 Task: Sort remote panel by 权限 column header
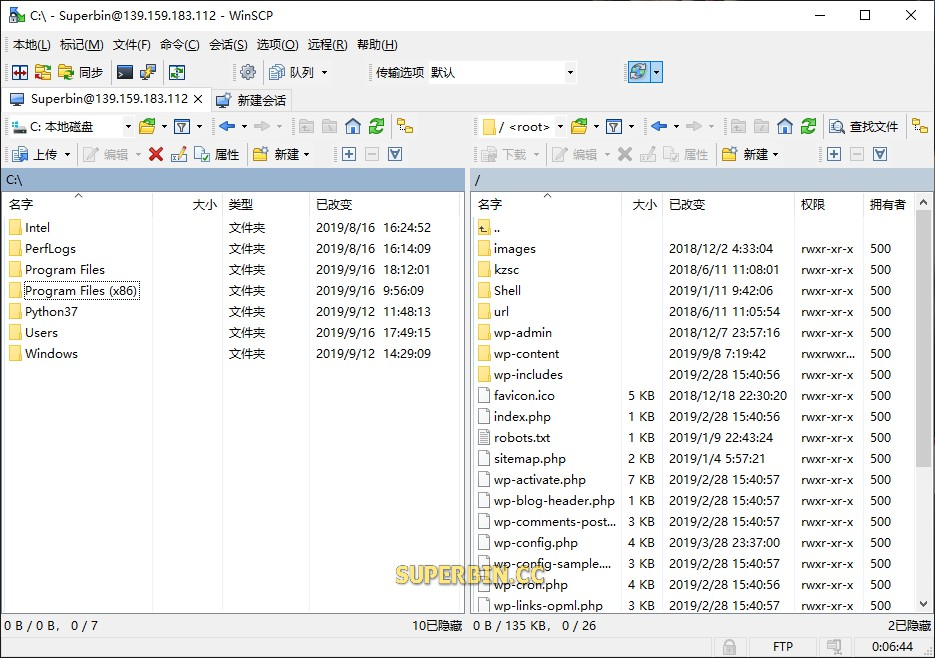click(x=828, y=205)
